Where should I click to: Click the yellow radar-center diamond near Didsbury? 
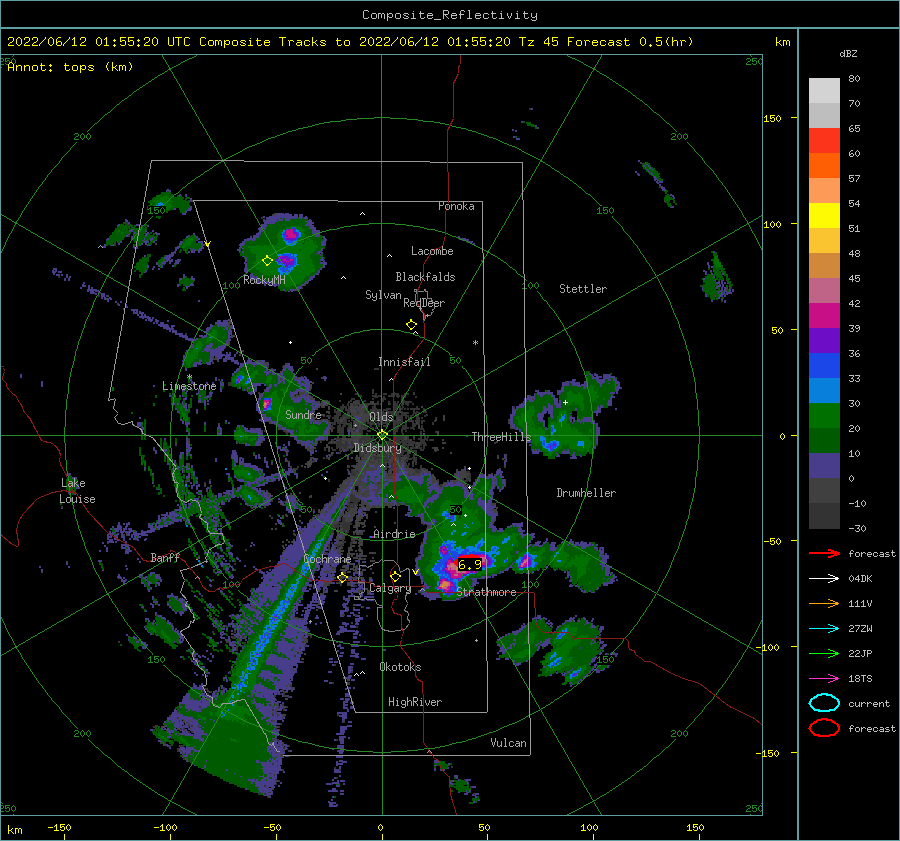pos(382,435)
